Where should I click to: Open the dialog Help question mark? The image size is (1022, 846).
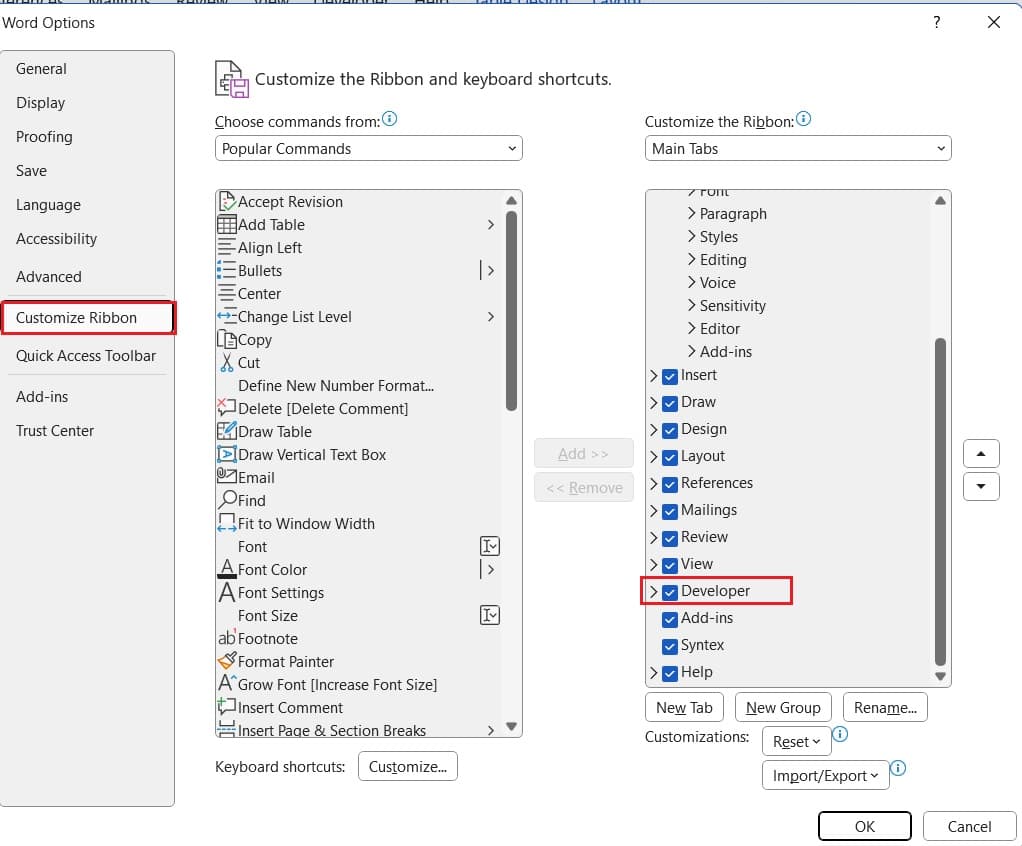click(x=937, y=23)
